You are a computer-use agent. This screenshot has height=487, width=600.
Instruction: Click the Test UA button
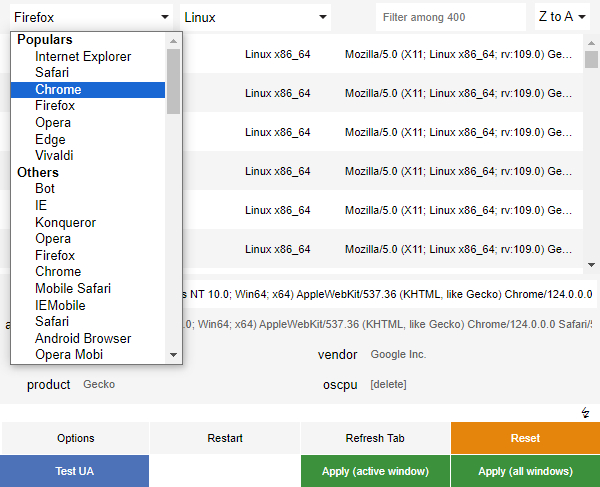pos(74,471)
